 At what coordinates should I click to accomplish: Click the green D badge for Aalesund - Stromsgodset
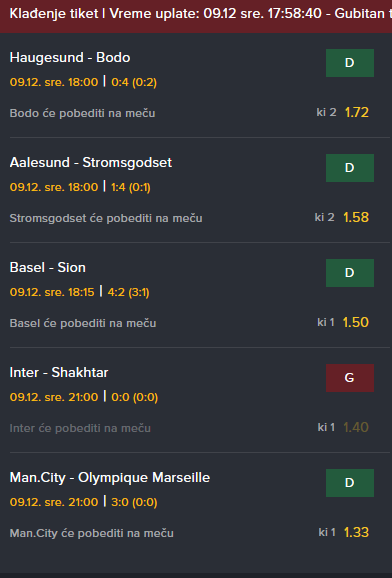click(x=350, y=168)
